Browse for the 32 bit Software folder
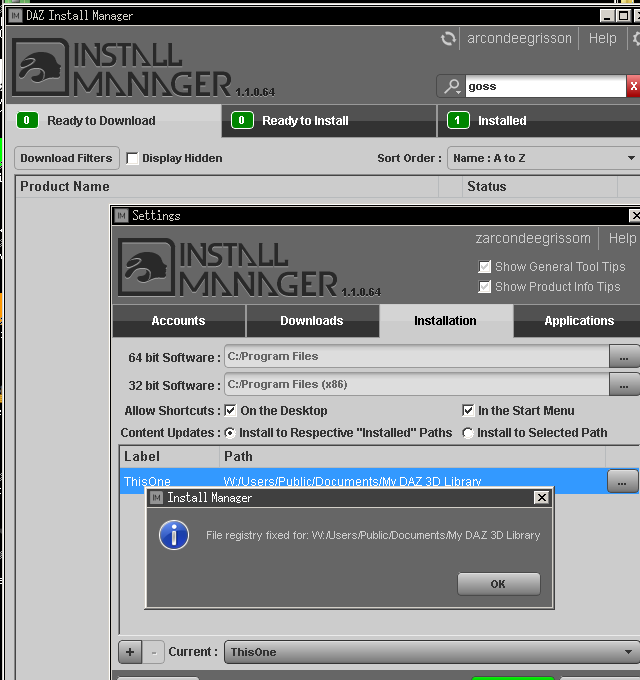 point(624,385)
